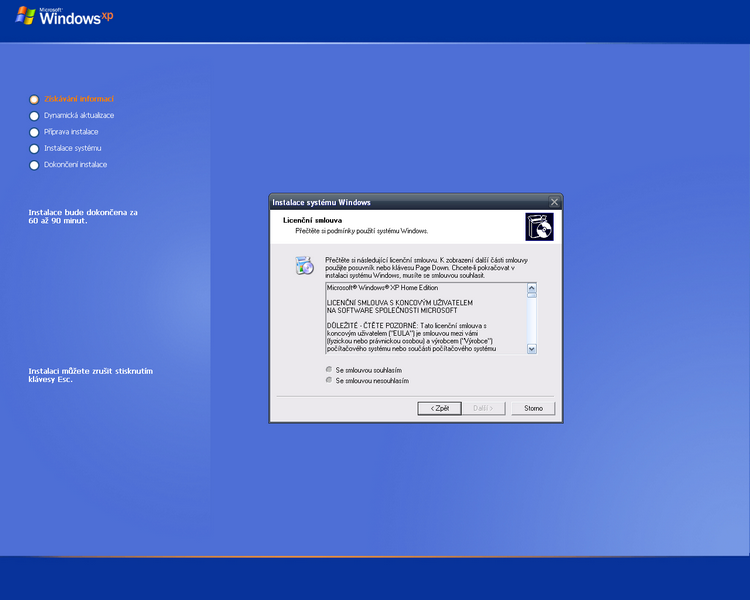This screenshot has width=750, height=600.
Task: Click "Microsoft Windows XP Home Edition" license line
Action: click(x=382, y=288)
